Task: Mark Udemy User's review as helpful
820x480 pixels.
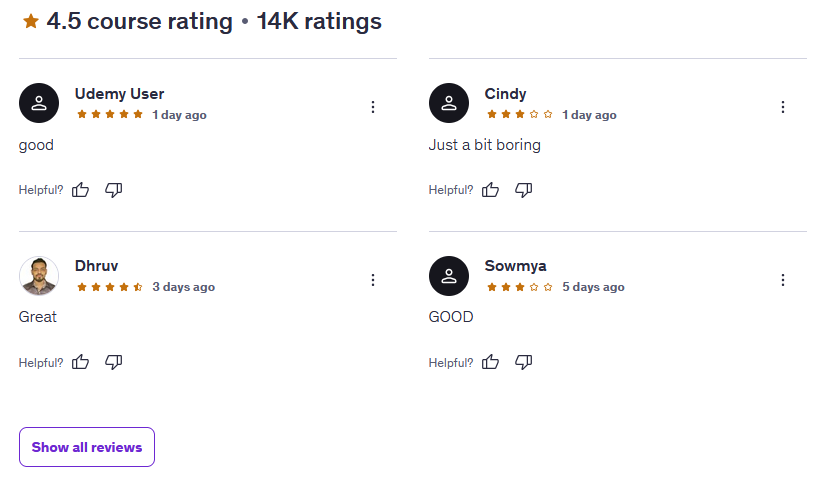Action: click(81, 190)
